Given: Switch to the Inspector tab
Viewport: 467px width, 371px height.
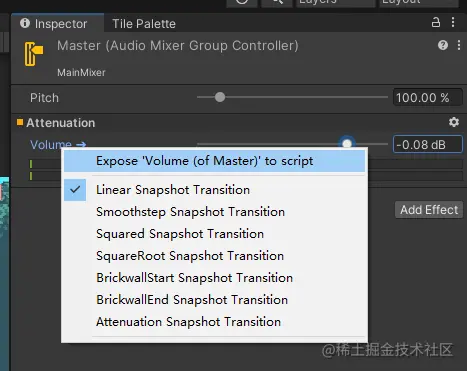Looking at the screenshot, I should 57,23.
